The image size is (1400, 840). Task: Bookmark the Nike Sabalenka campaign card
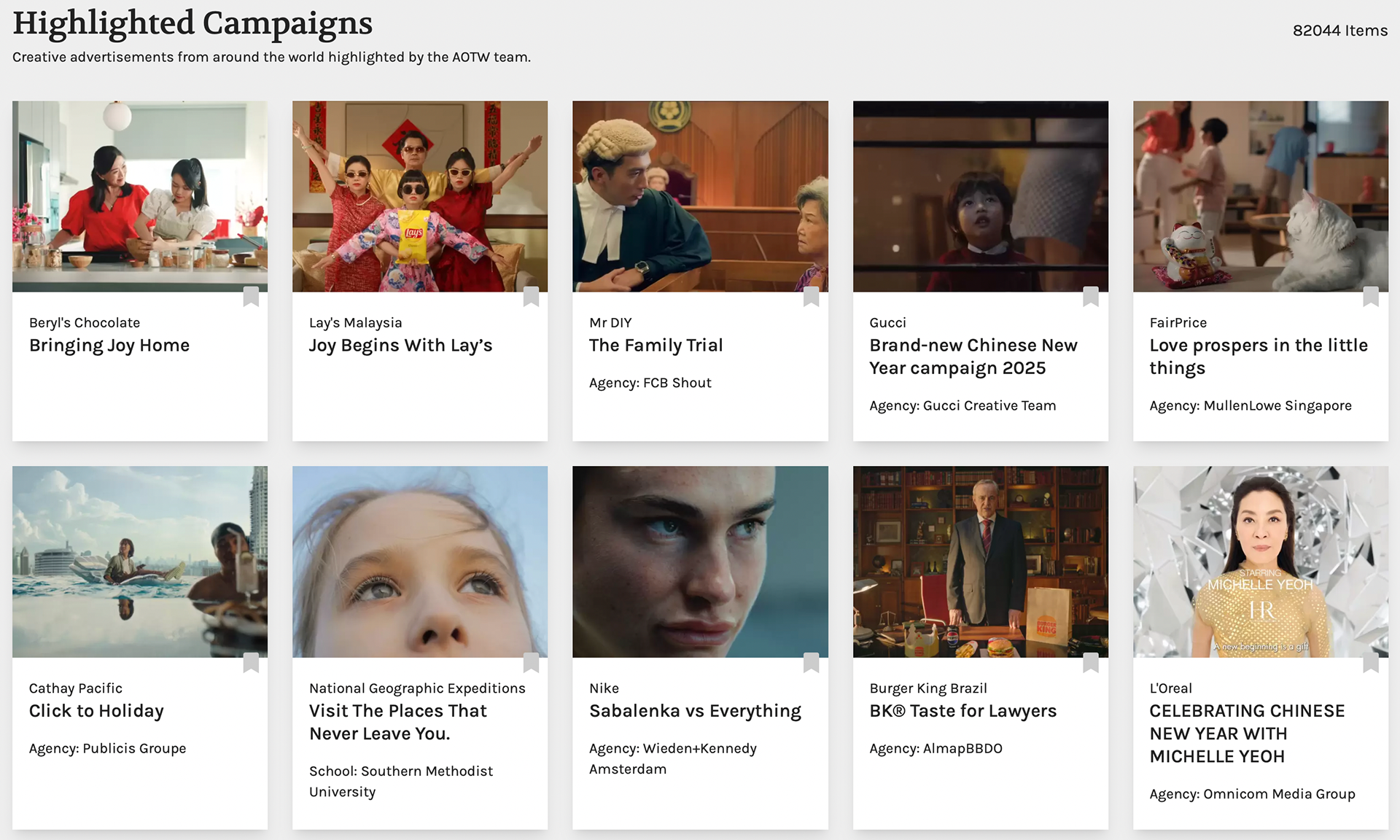pyautogui.click(x=811, y=662)
